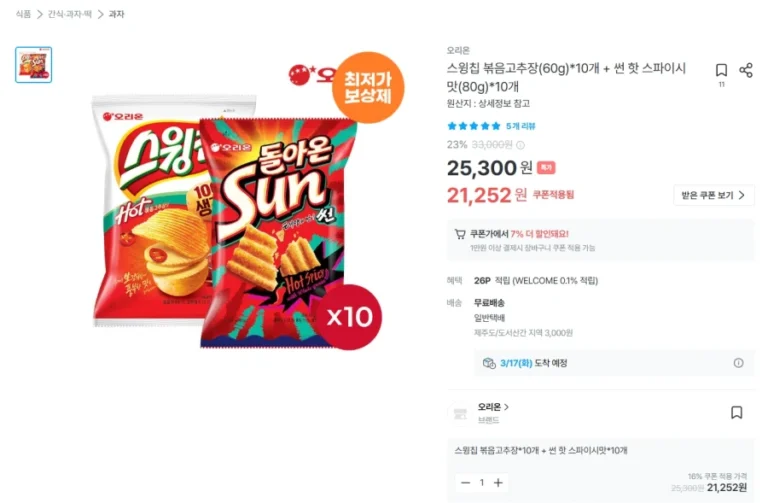The width and height of the screenshot is (768, 503).
Task: Click the 오리온 brand name above title
Action: pyautogui.click(x=458, y=50)
